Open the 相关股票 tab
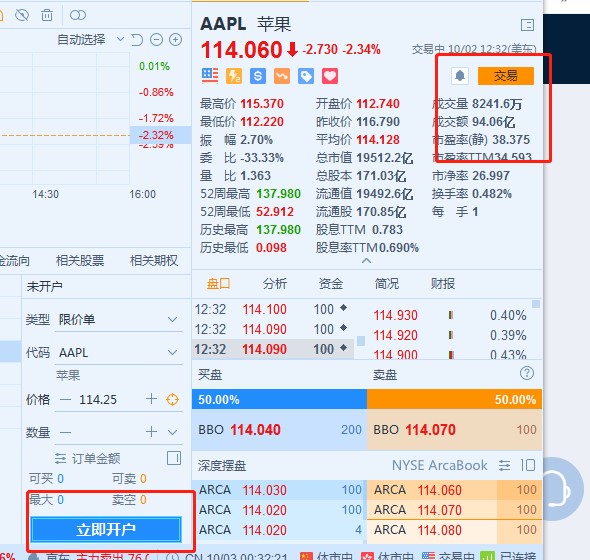 coord(80,260)
